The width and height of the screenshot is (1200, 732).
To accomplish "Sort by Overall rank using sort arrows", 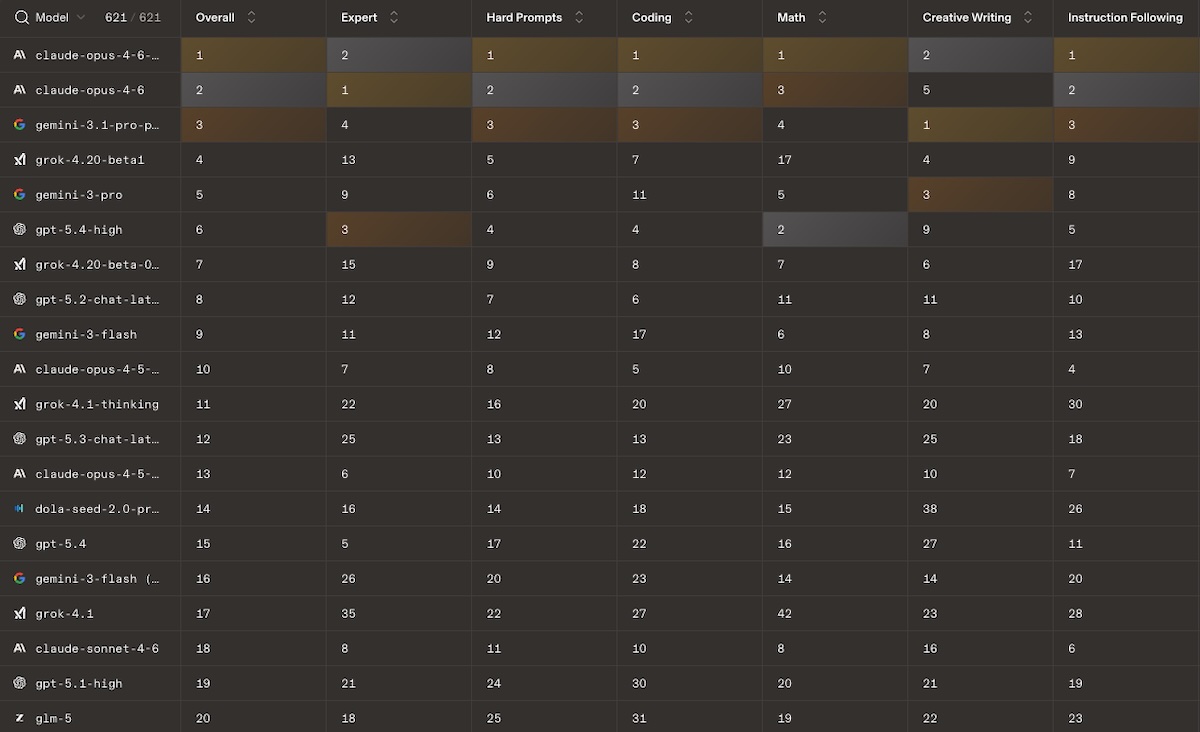I will (x=251, y=18).
